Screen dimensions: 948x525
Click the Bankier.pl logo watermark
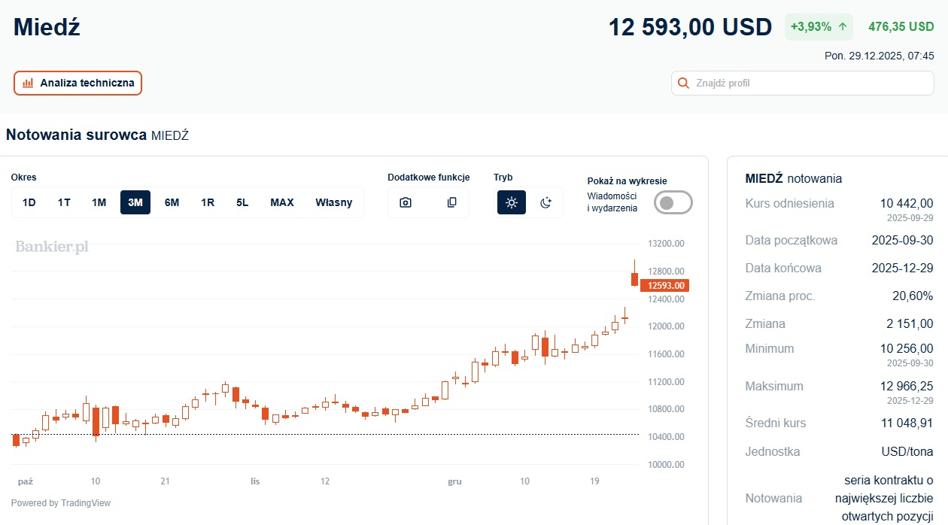52,247
